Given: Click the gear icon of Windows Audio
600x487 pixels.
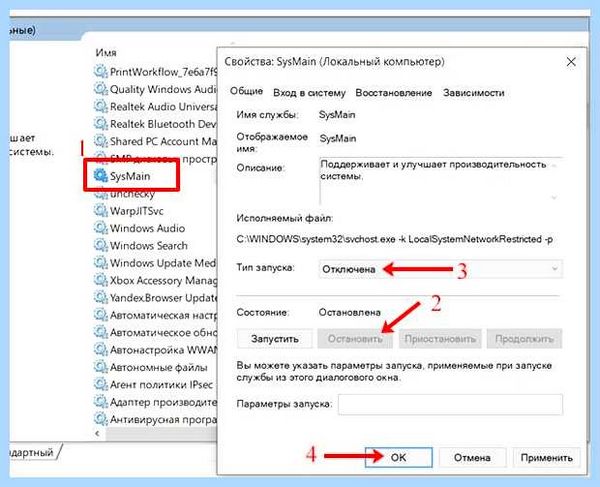Looking at the screenshot, I should [x=101, y=228].
